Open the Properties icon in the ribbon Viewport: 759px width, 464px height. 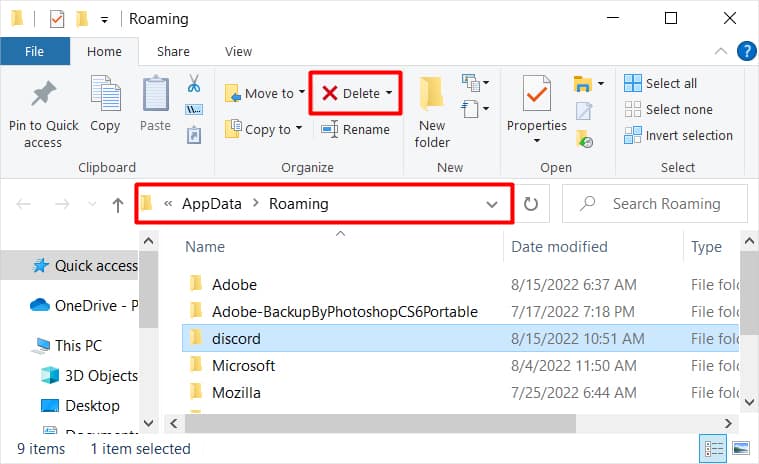pyautogui.click(x=536, y=95)
